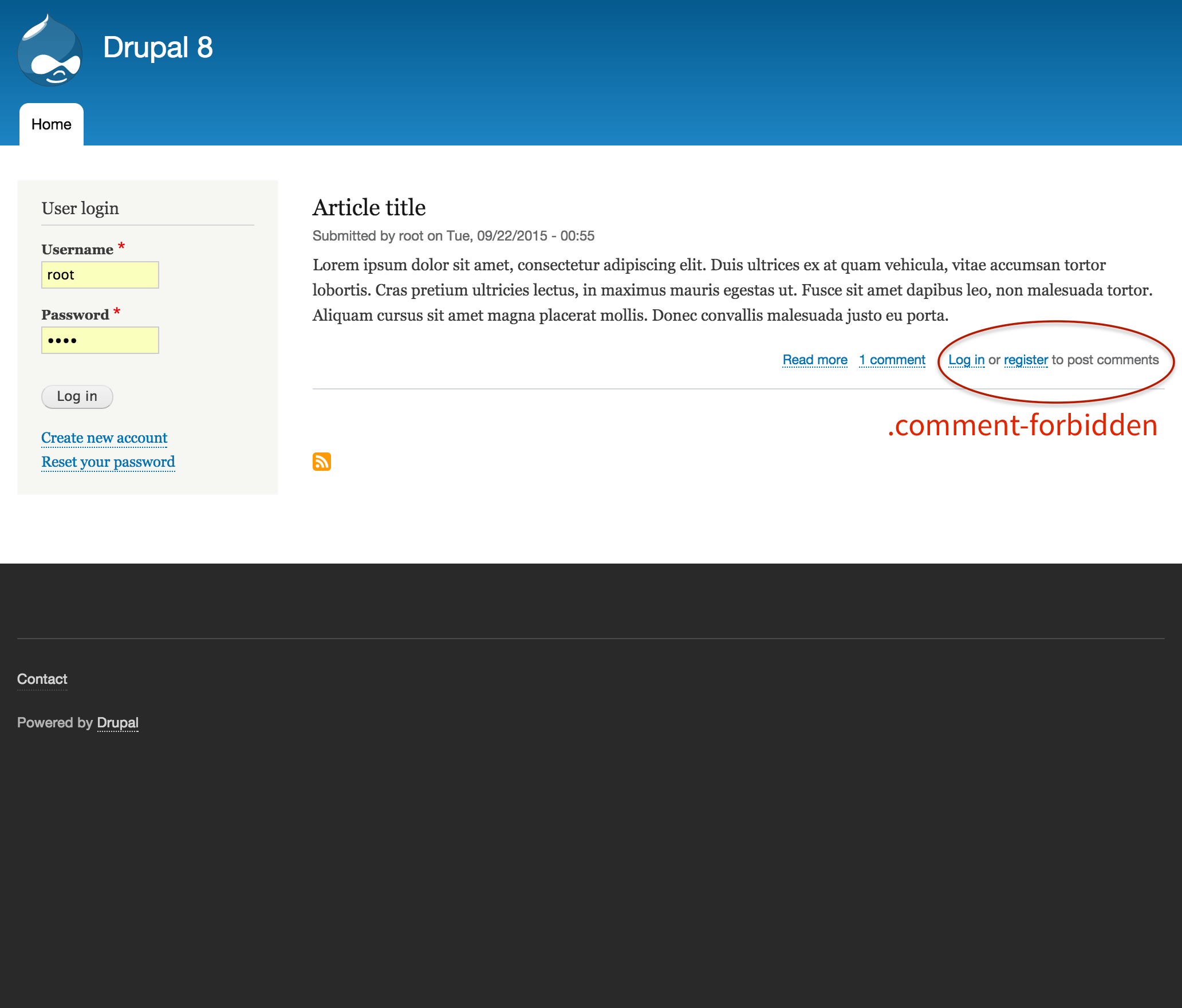Open the '1 comment' link
1182x1008 pixels.
click(x=892, y=360)
